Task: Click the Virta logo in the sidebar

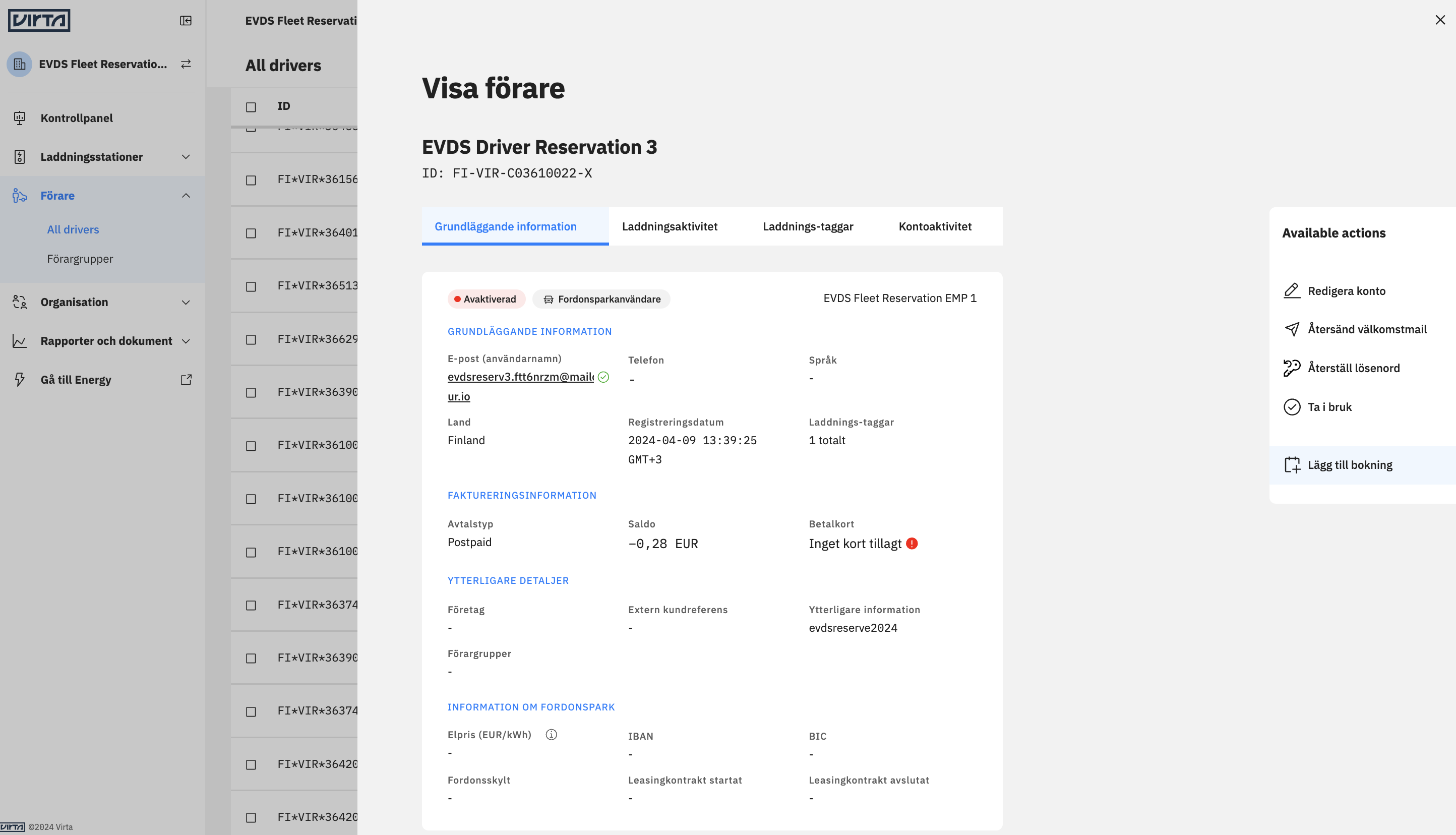Action: (x=39, y=20)
